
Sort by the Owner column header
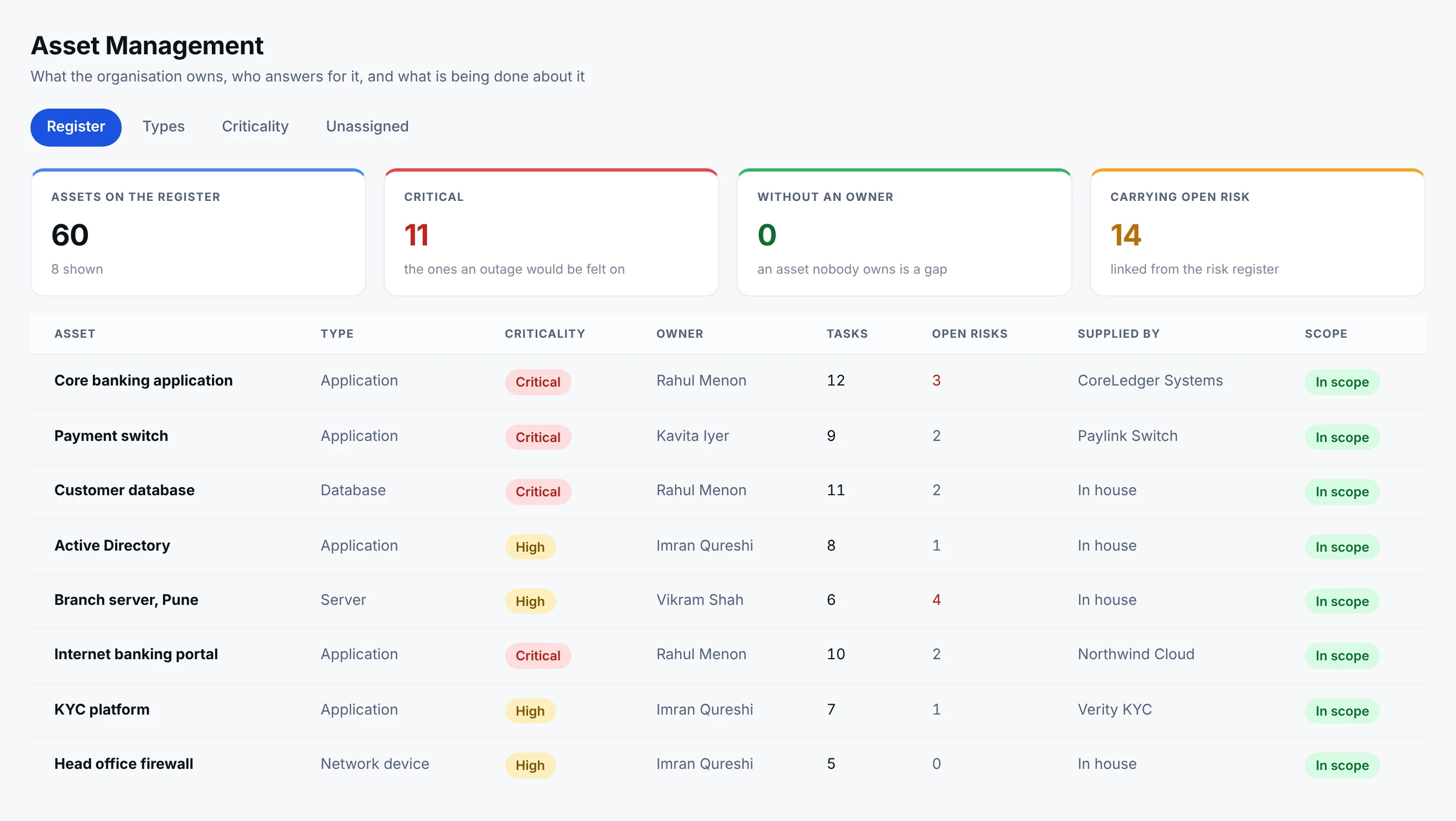coord(680,334)
